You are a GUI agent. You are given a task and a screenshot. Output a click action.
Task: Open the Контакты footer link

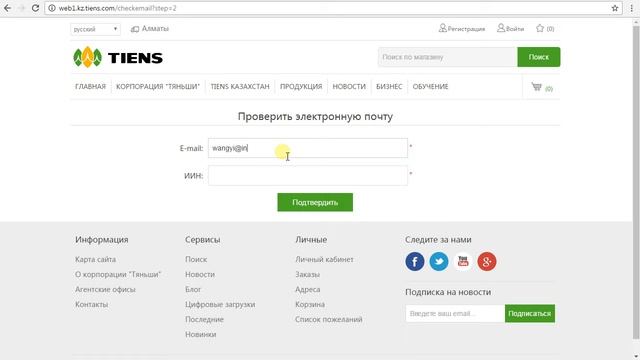91,304
